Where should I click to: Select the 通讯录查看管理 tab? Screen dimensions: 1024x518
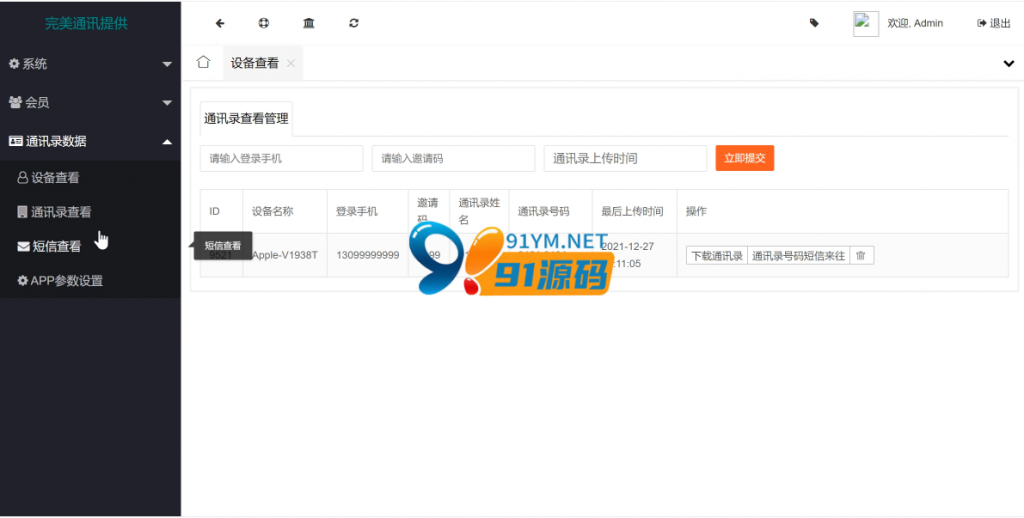246,119
